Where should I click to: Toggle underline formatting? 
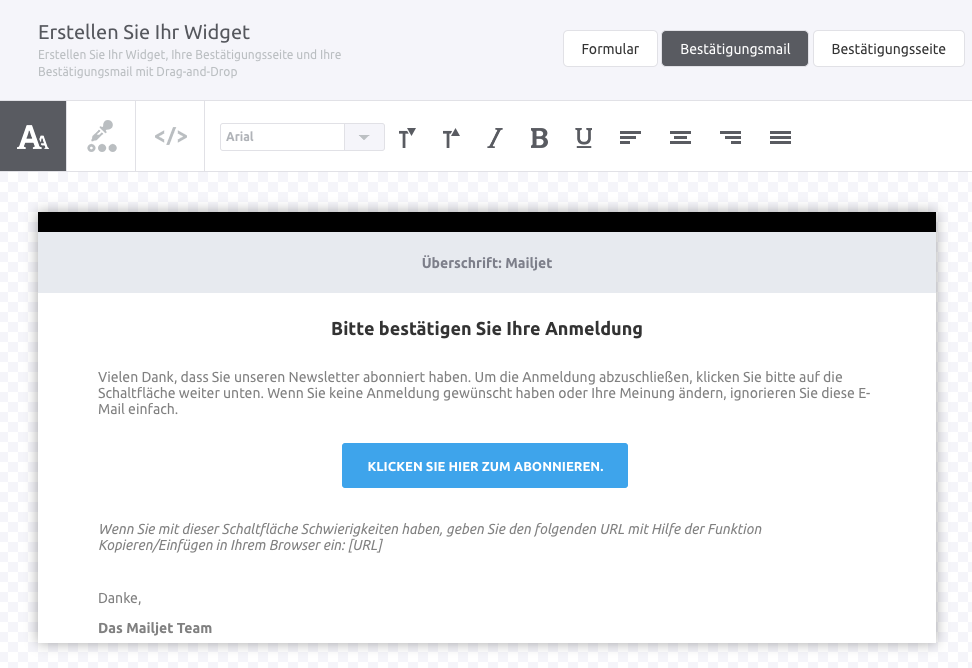tap(584, 138)
